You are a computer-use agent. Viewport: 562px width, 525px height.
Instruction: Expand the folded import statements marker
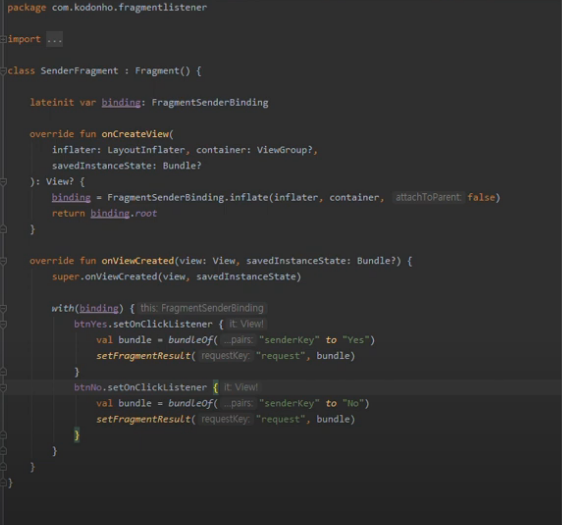coord(3,39)
